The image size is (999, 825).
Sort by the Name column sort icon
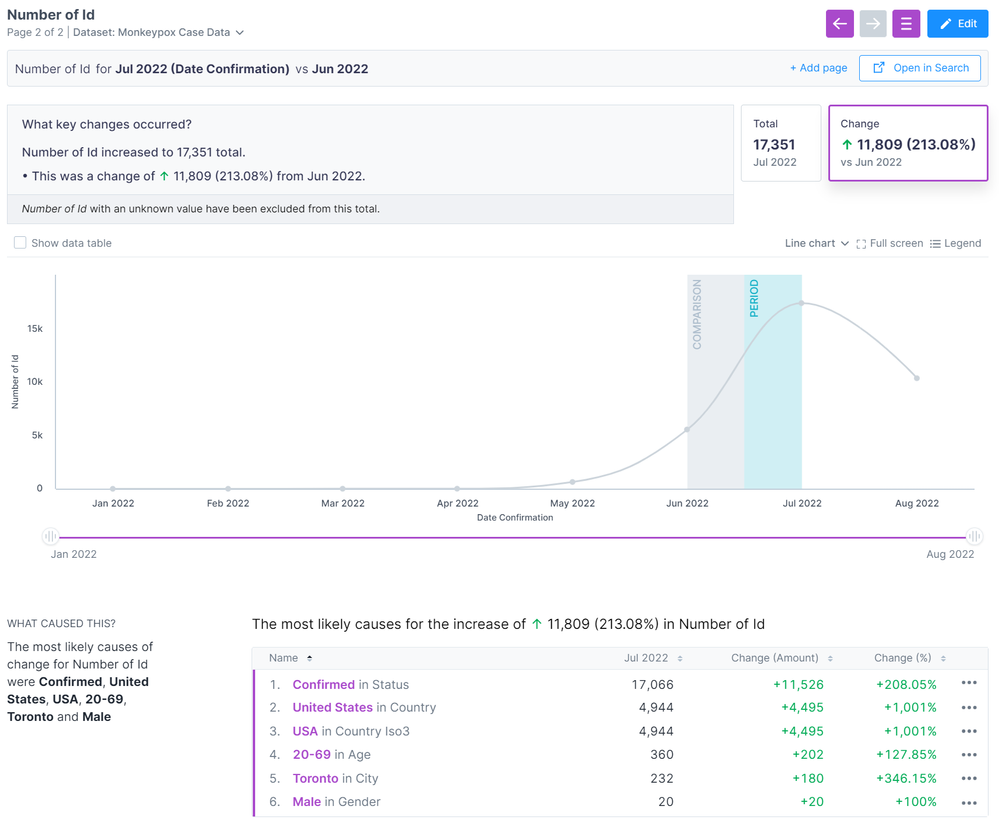click(x=309, y=658)
